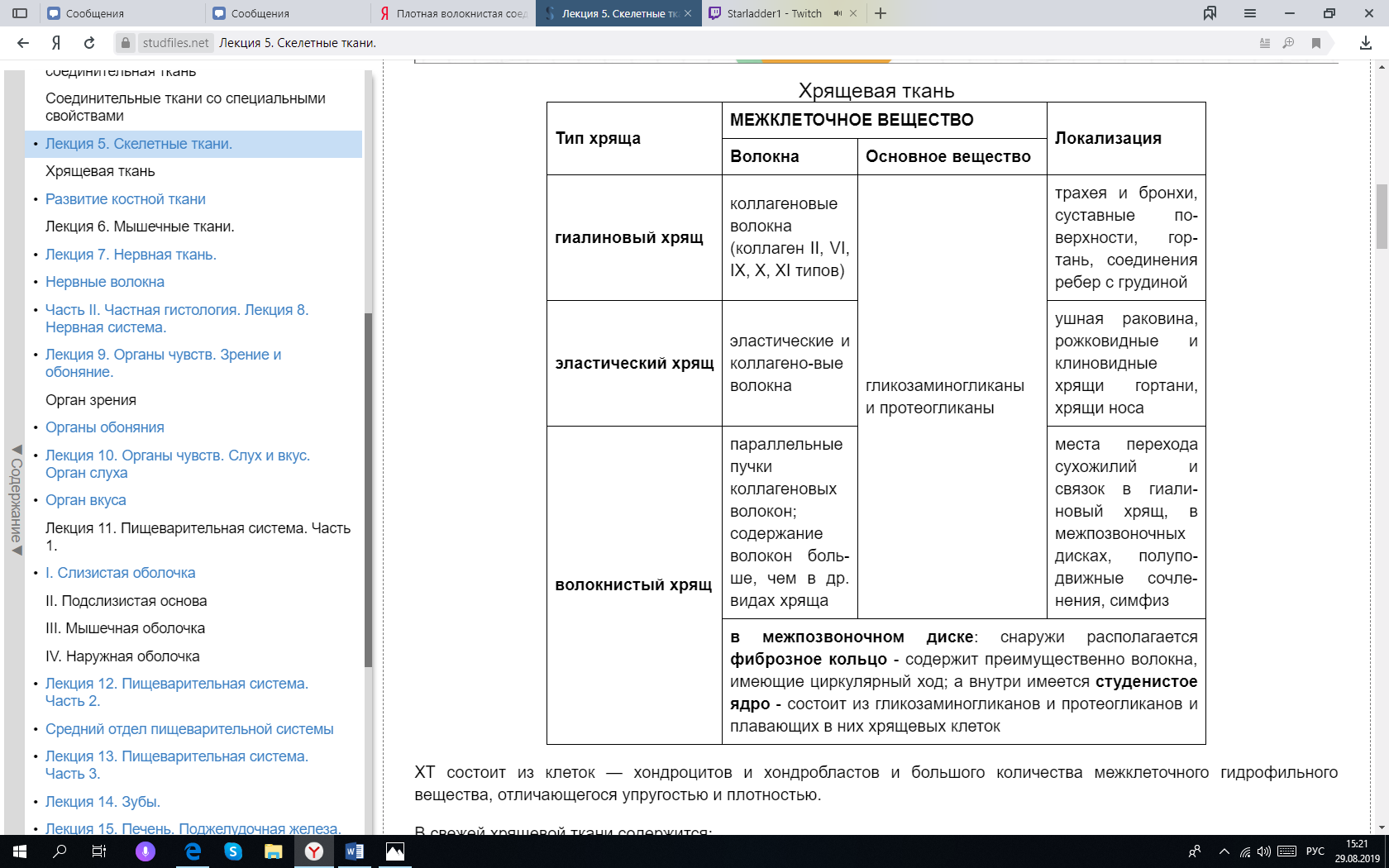Open Средний отдел пищеварительной системы link

pyautogui.click(x=189, y=729)
